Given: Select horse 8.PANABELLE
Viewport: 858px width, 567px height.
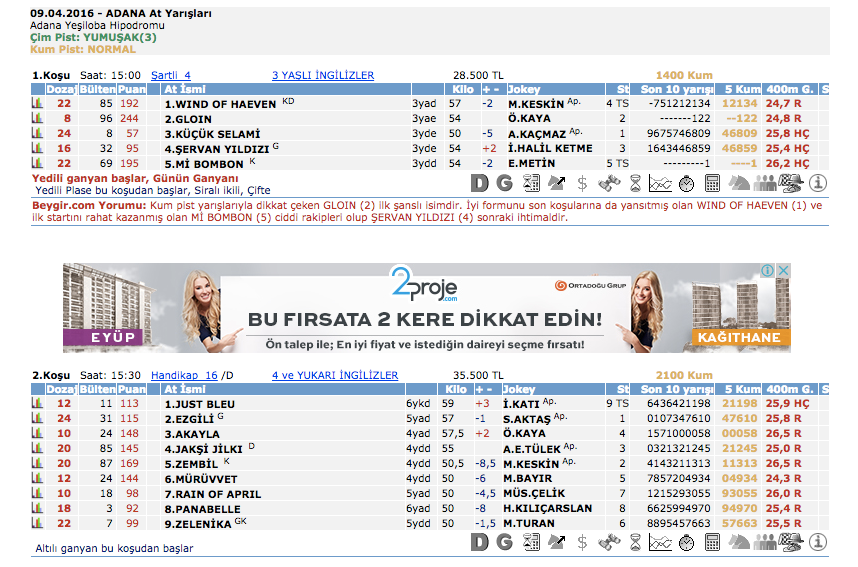Looking at the screenshot, I should click(202, 508).
